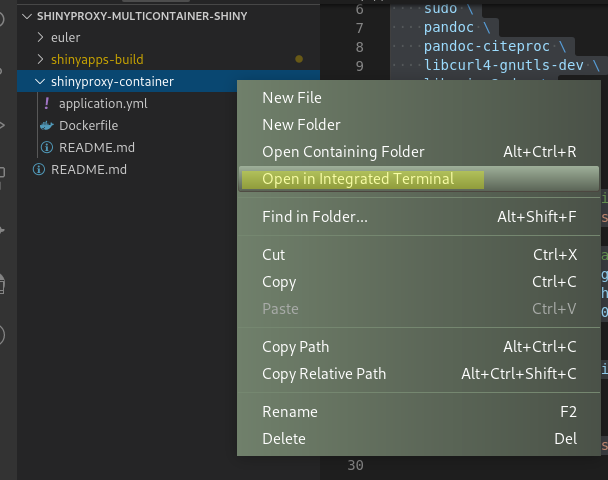The height and width of the screenshot is (480, 608).
Task: Select Copy Relative Path entry
Action: coord(324,374)
